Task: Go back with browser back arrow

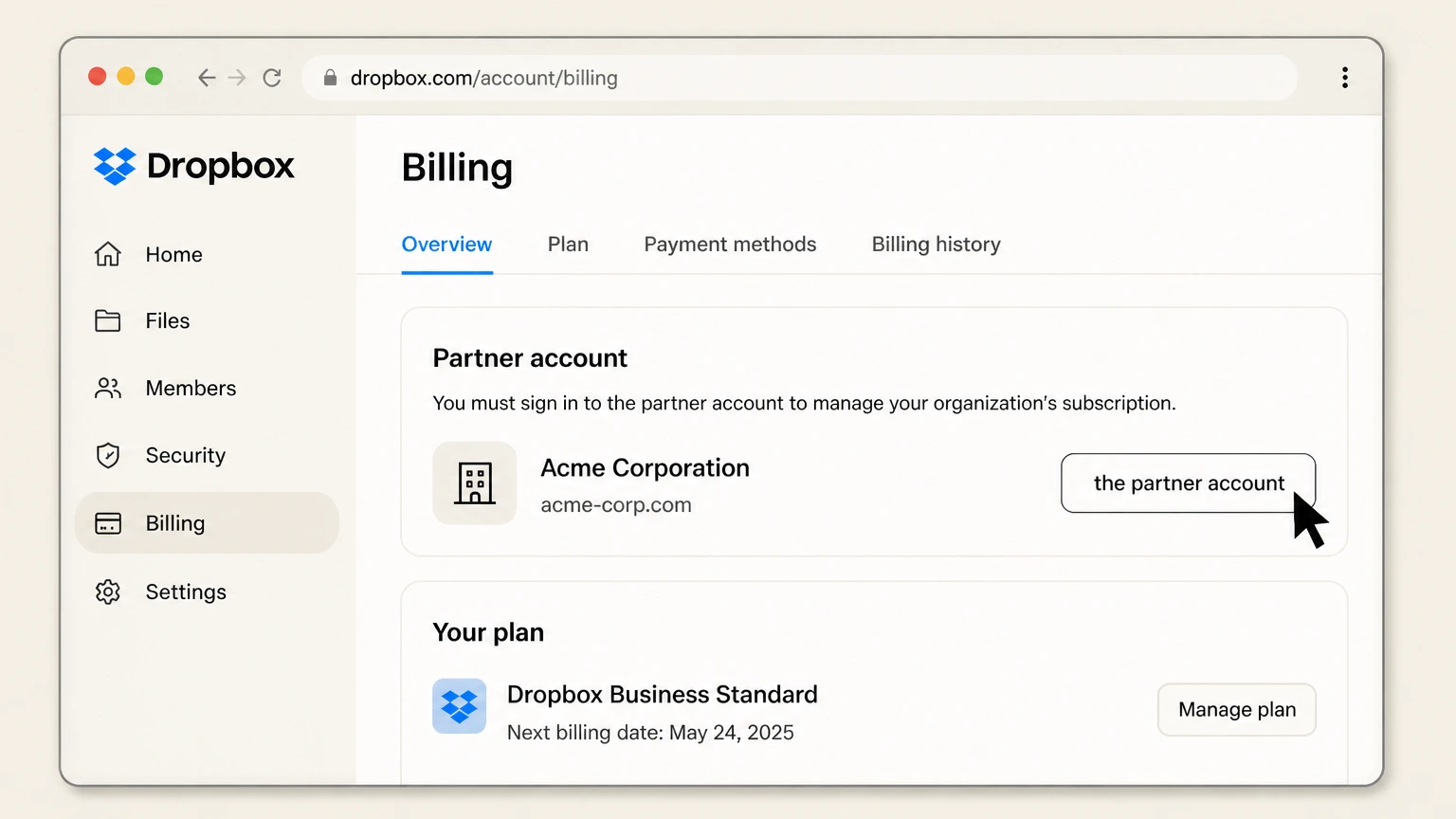Action: [207, 78]
